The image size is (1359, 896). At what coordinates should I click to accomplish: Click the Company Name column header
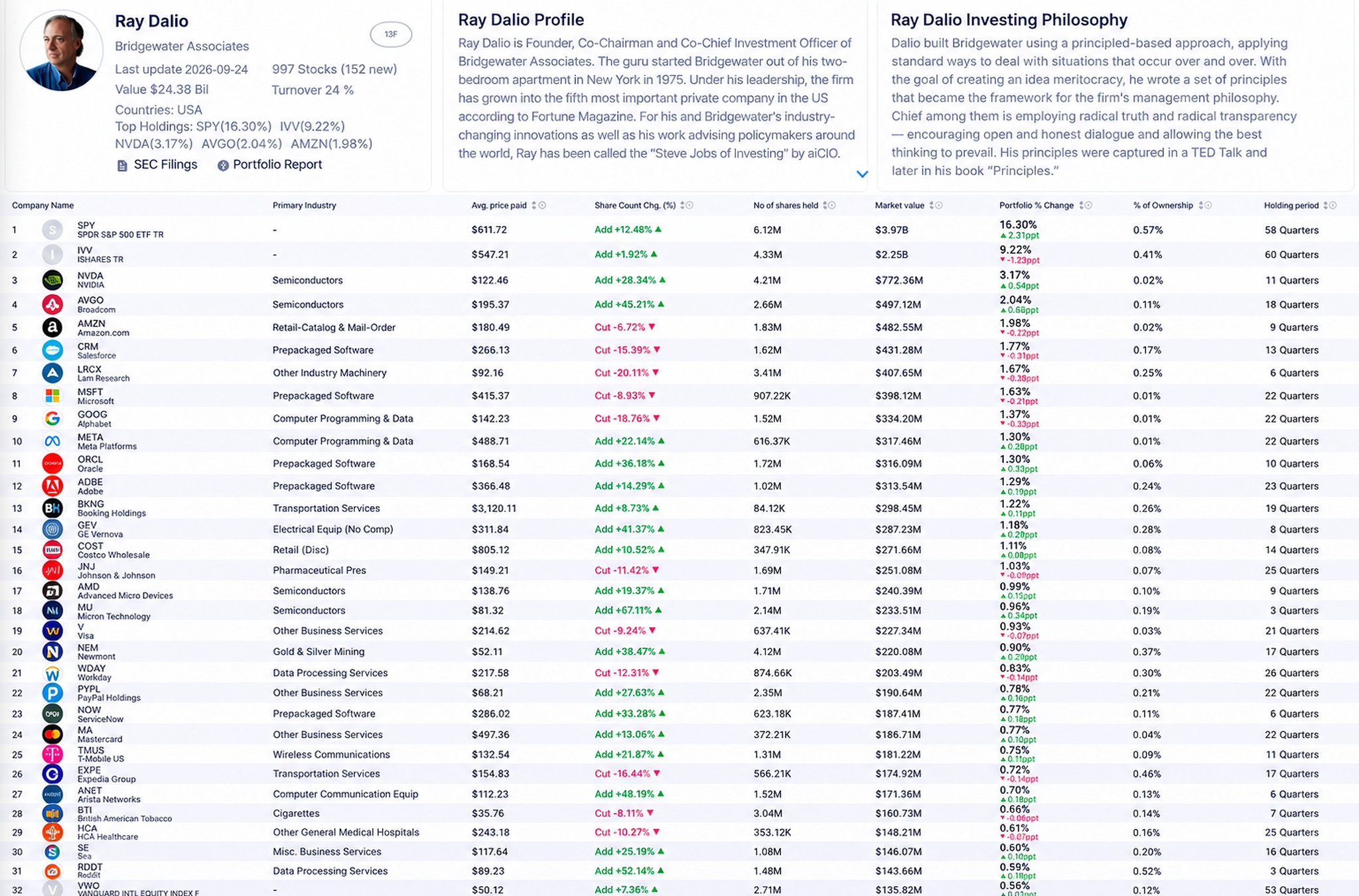pyautogui.click(x=42, y=206)
